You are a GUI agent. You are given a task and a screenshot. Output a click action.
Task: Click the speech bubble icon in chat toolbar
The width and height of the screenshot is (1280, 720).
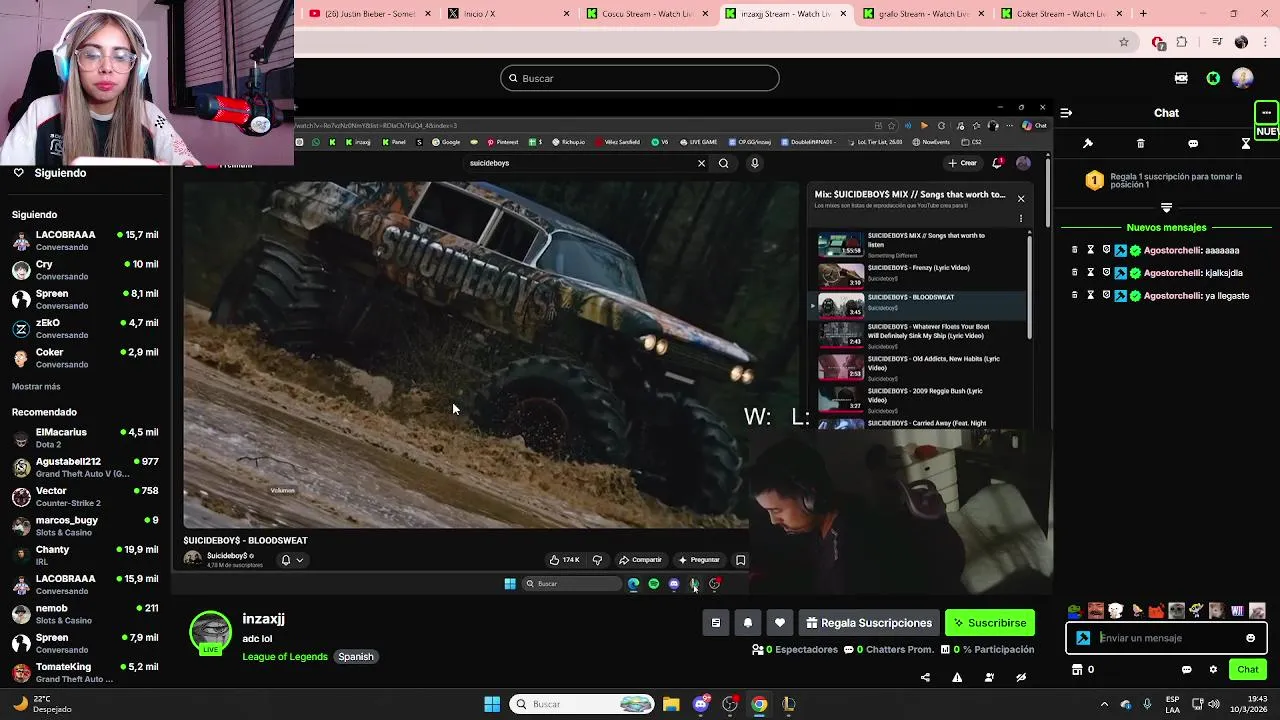1193,144
